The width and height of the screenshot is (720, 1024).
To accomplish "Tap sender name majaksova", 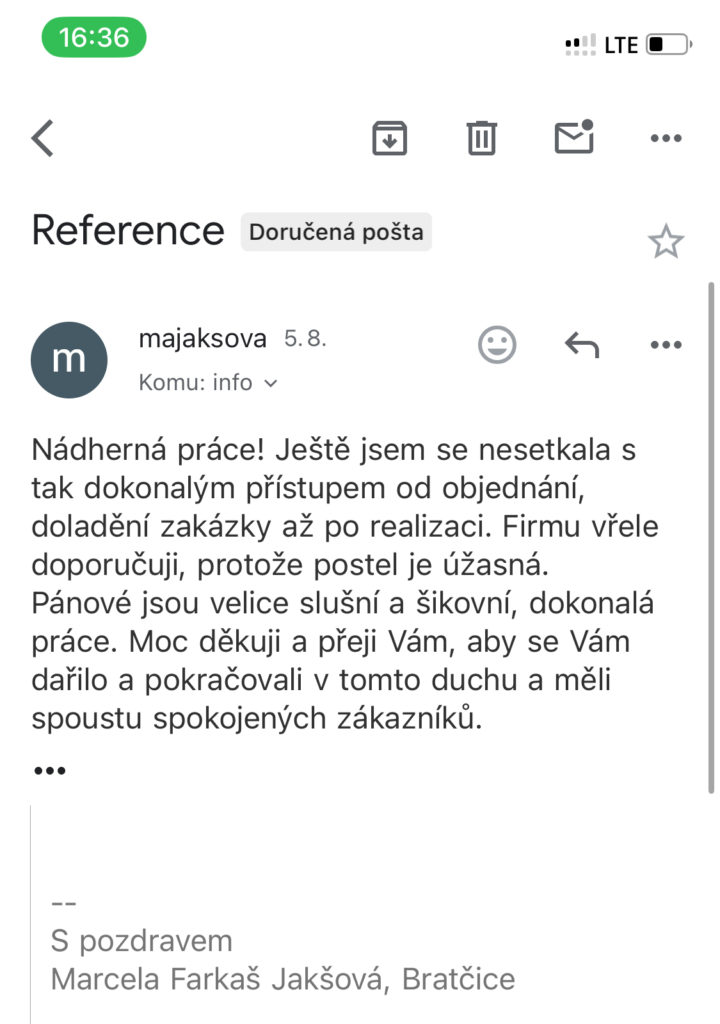I will [x=203, y=339].
